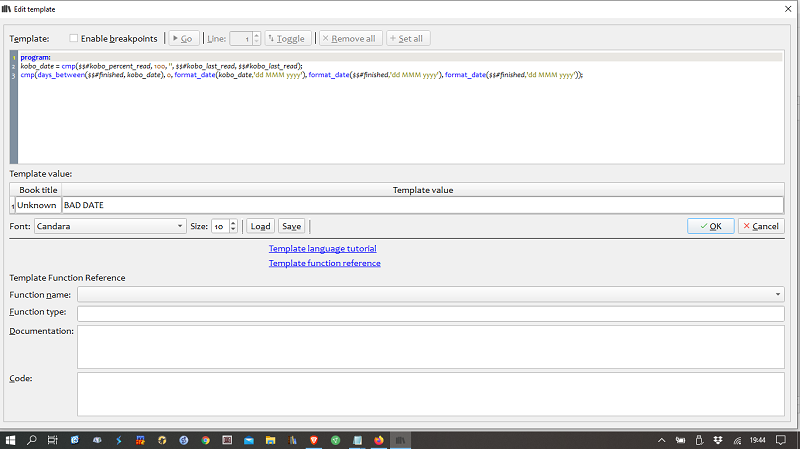The image size is (804, 452).
Task: Close the Edit template dialog
Action: click(788, 9)
